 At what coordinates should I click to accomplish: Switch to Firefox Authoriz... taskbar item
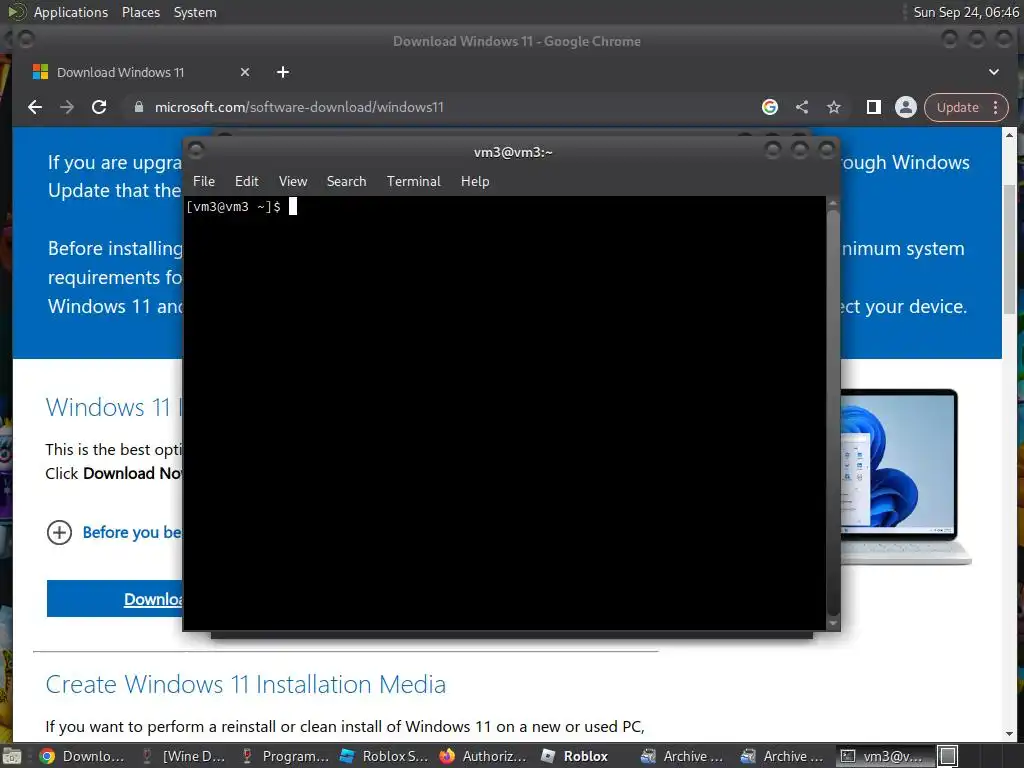tap(484, 756)
